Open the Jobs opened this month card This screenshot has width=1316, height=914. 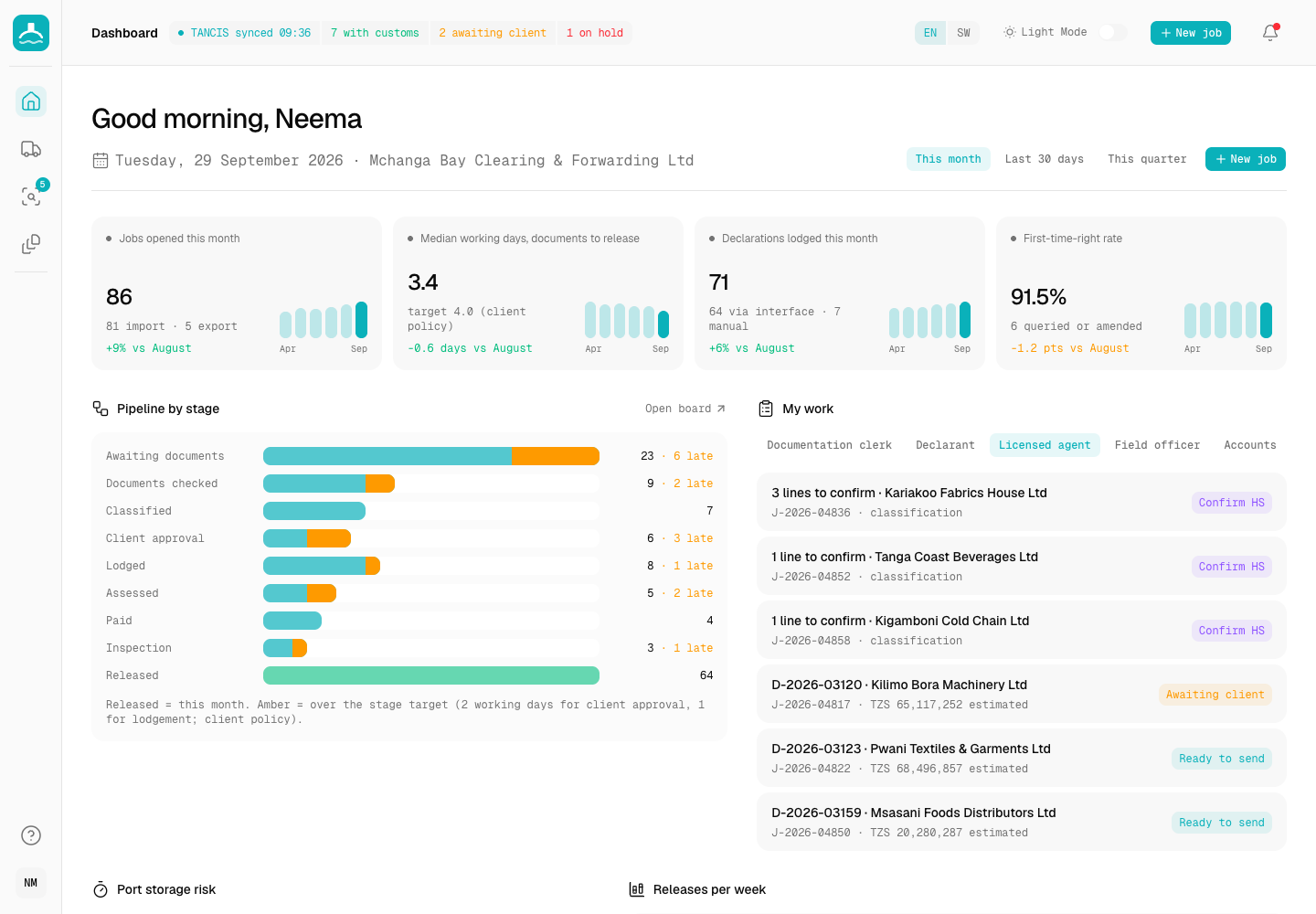(237, 293)
